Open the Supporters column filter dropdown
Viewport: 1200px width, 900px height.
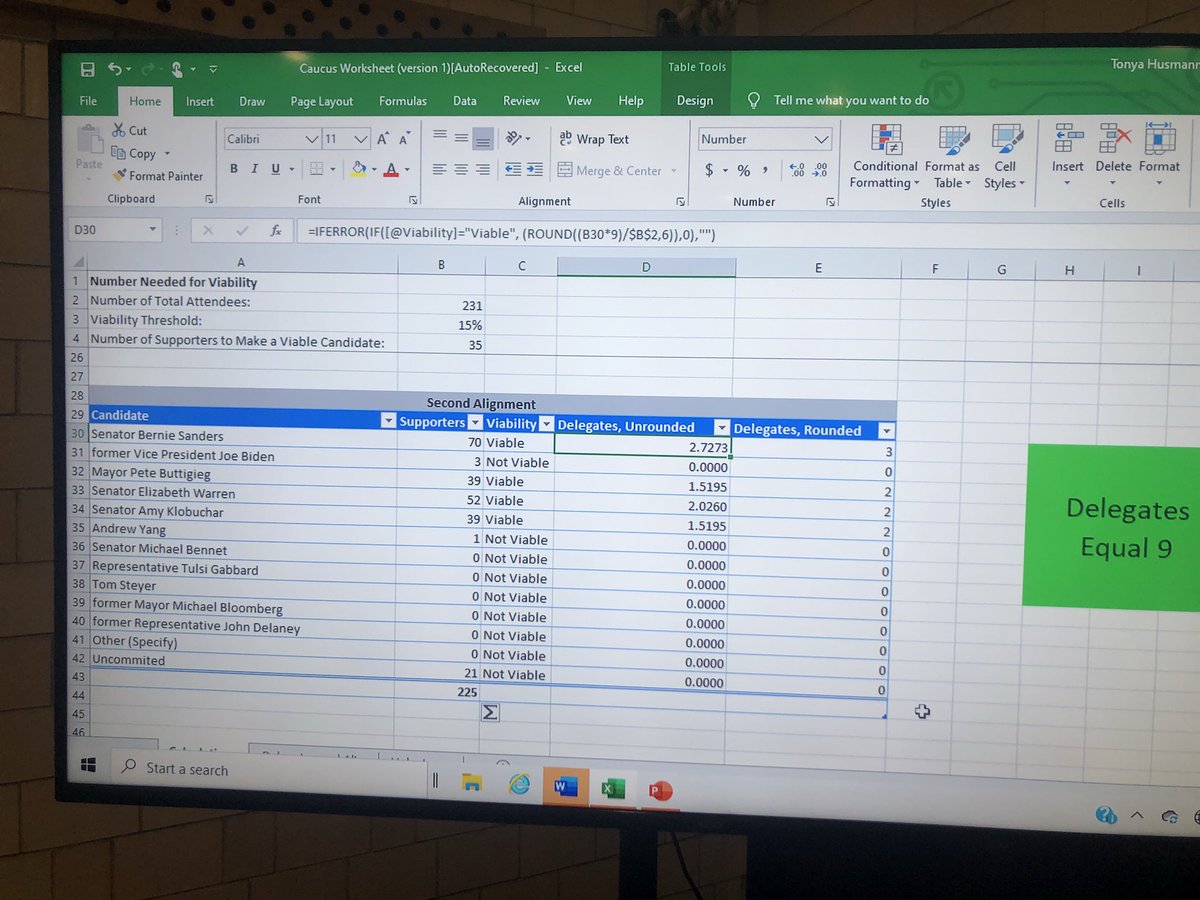pos(474,422)
